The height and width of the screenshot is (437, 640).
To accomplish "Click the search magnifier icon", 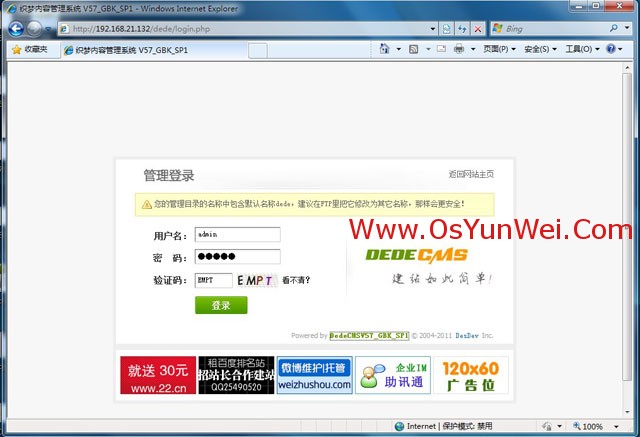I will (614, 28).
